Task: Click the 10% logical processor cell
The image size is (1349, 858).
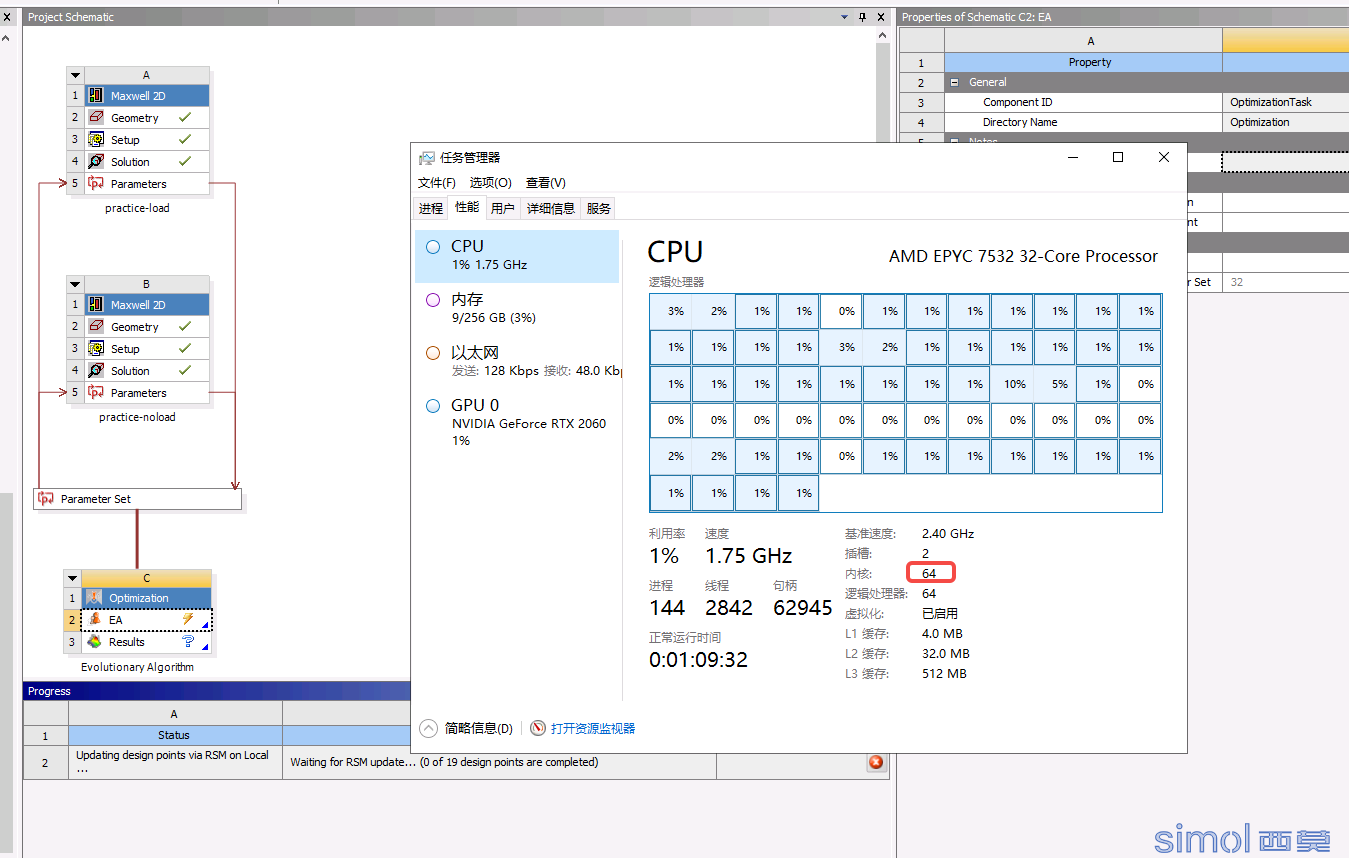Action: [x=1013, y=384]
